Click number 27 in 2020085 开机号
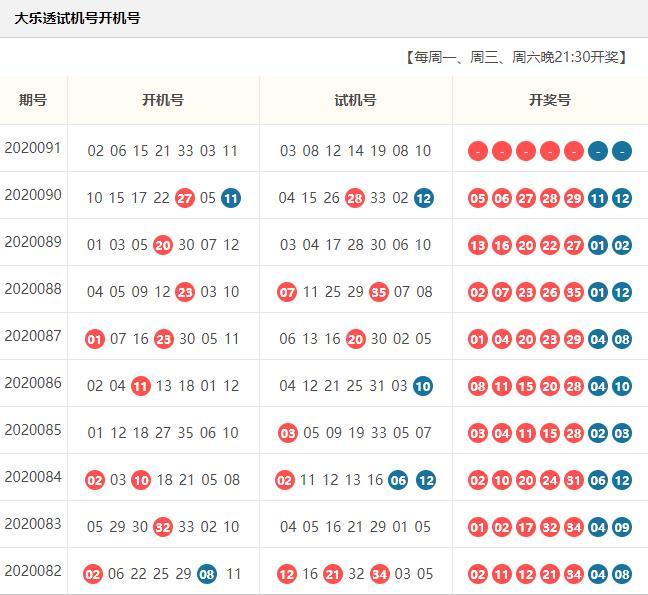Viewport: 648px width, 595px height. [x=163, y=433]
